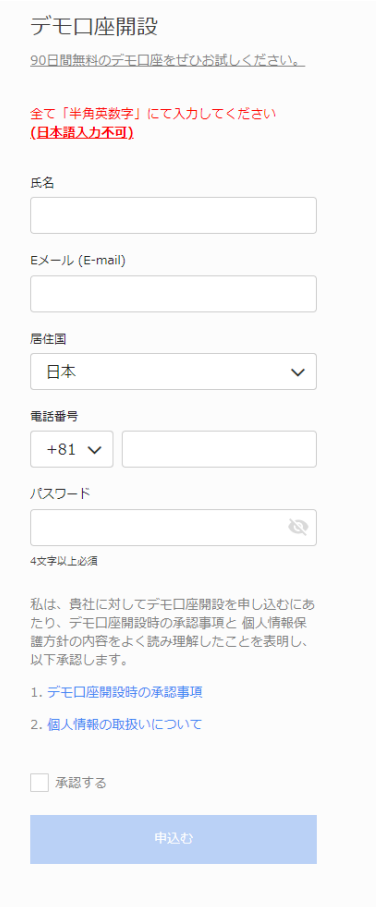Open デモ口座開設時の承認事項 link
The width and height of the screenshot is (376, 907).
pyautogui.click(x=124, y=692)
